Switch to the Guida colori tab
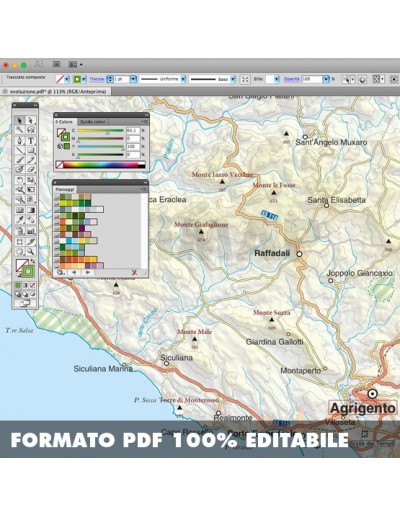The image size is (400, 517). pyautogui.click(x=93, y=122)
